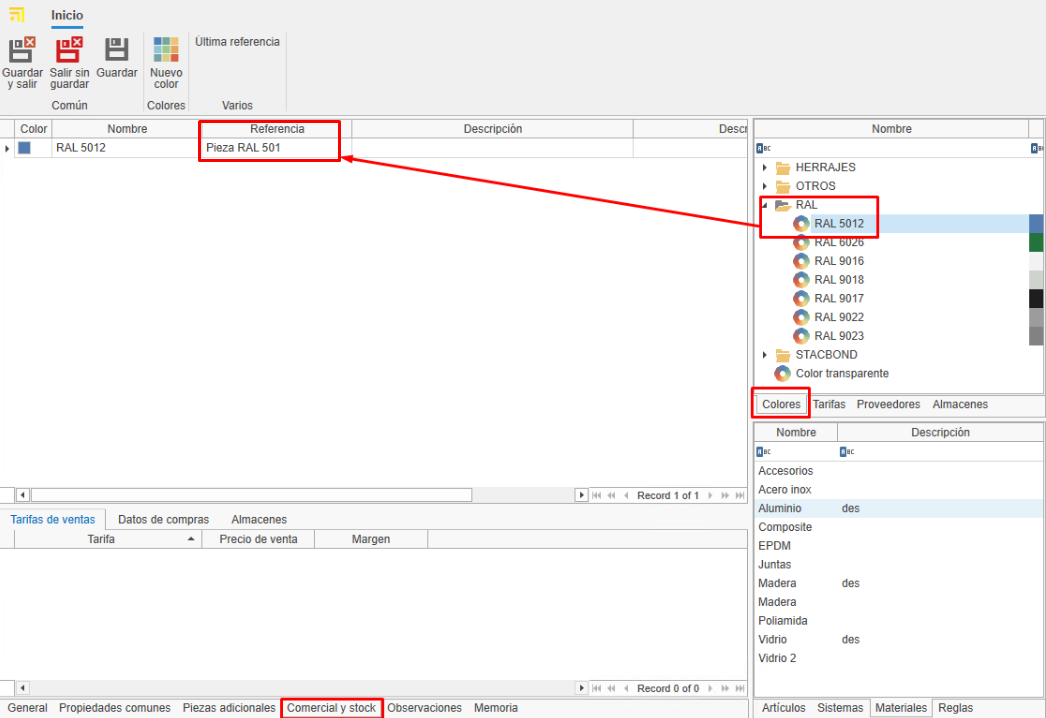
Task: Switch to the Materiales tab
Action: point(901,708)
